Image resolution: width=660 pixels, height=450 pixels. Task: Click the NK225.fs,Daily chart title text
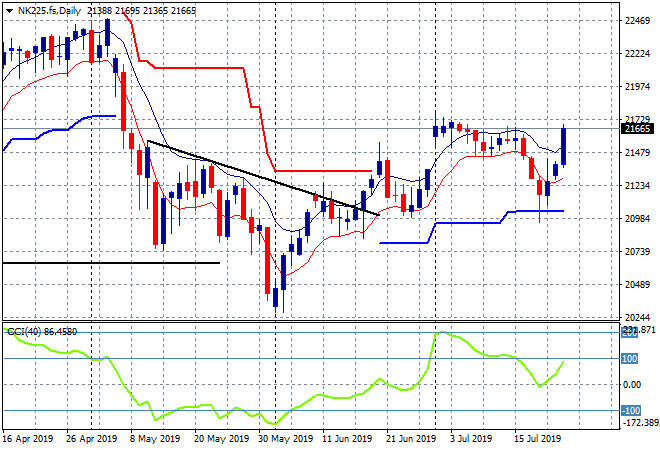49,11
